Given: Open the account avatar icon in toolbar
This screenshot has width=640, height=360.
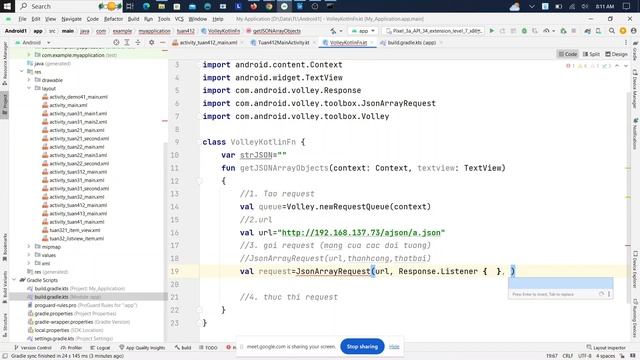Looking at the screenshot, I should point(633,31).
